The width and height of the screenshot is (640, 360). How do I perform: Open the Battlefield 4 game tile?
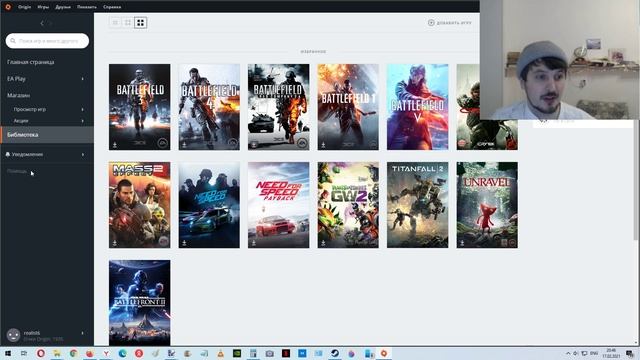click(209, 107)
